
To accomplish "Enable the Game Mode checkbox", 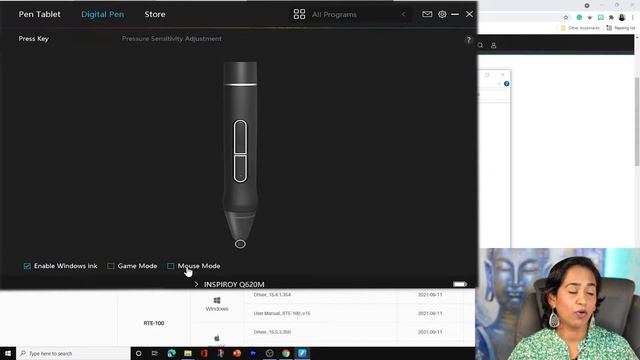I will tap(111, 266).
